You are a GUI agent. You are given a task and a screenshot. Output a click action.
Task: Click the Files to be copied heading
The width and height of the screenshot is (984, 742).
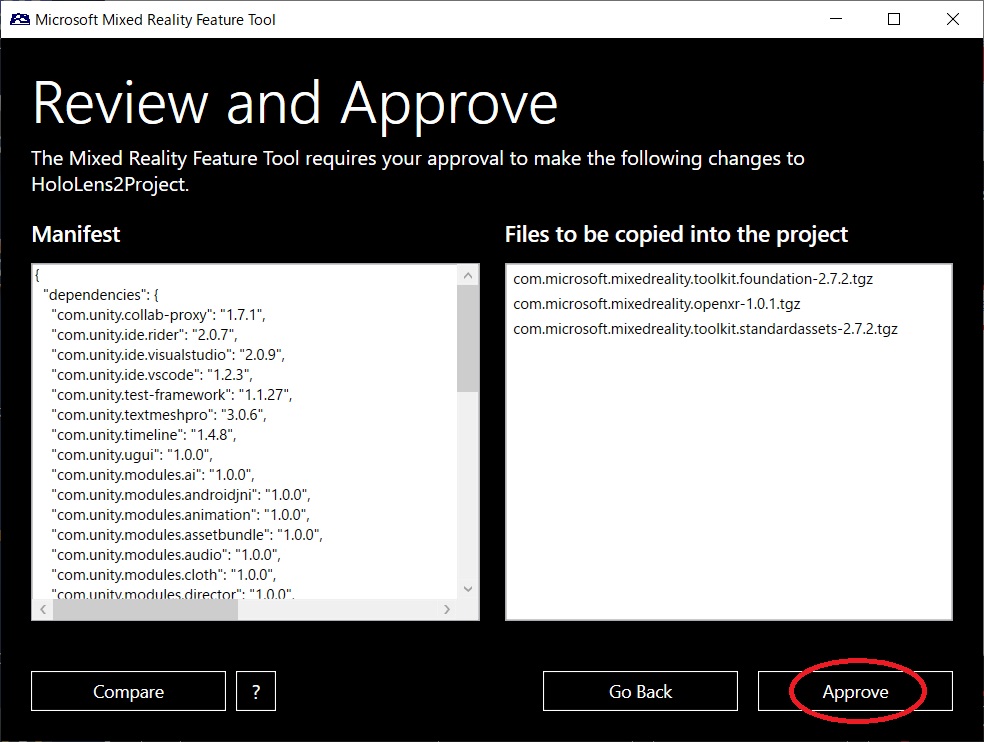coord(676,234)
